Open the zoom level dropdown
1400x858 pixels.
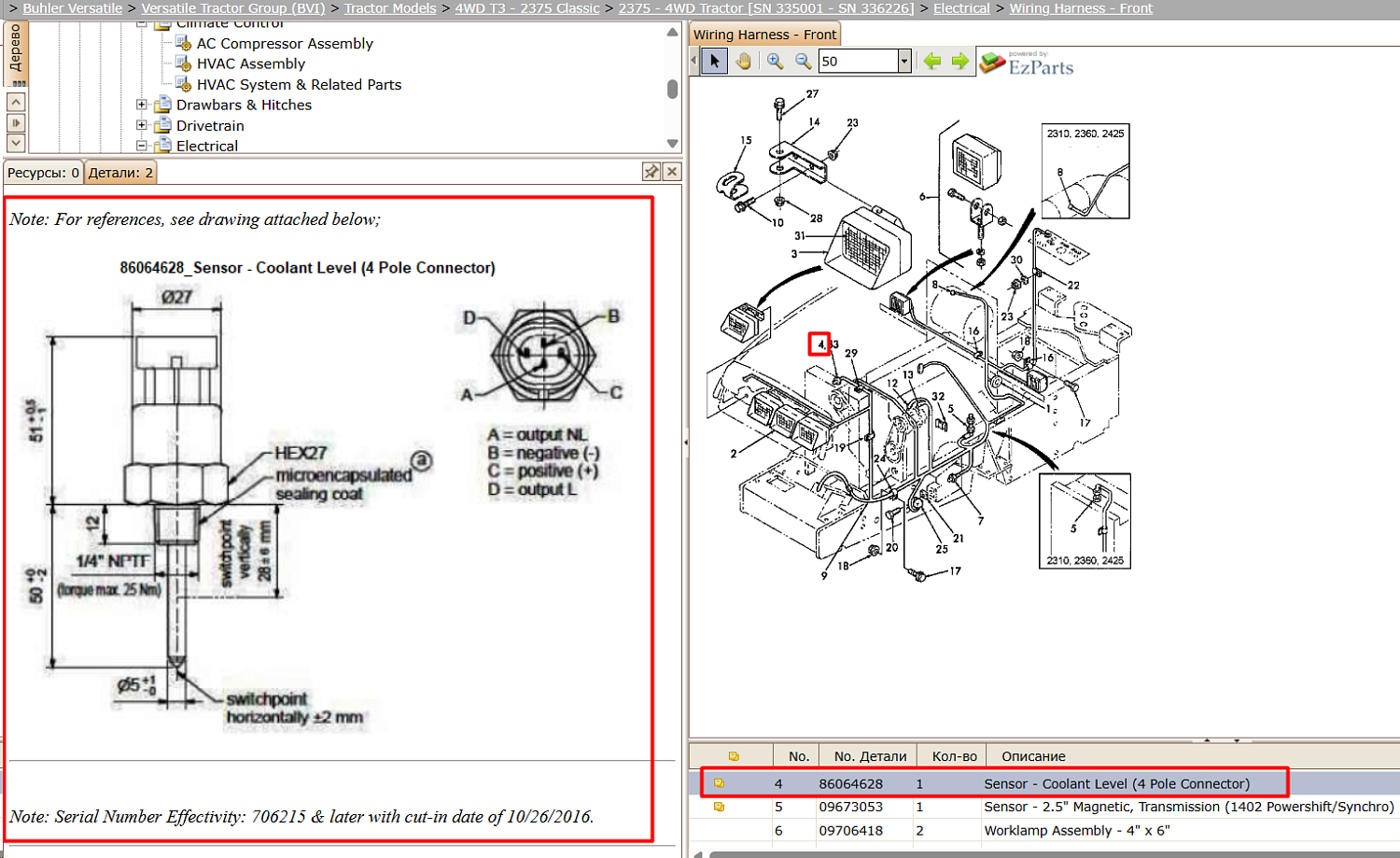pyautogui.click(x=903, y=62)
